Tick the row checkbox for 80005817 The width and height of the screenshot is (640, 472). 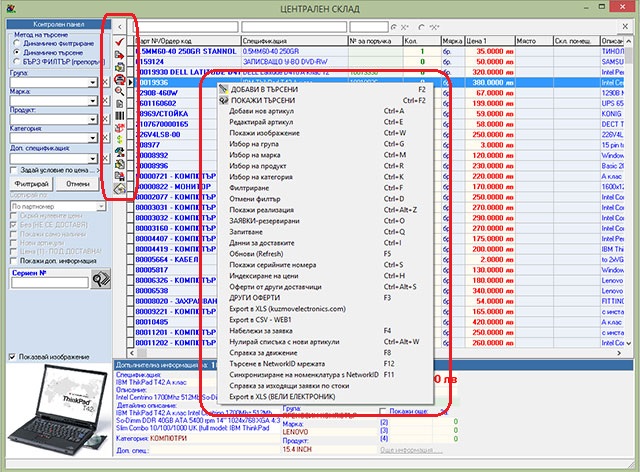click(x=130, y=270)
